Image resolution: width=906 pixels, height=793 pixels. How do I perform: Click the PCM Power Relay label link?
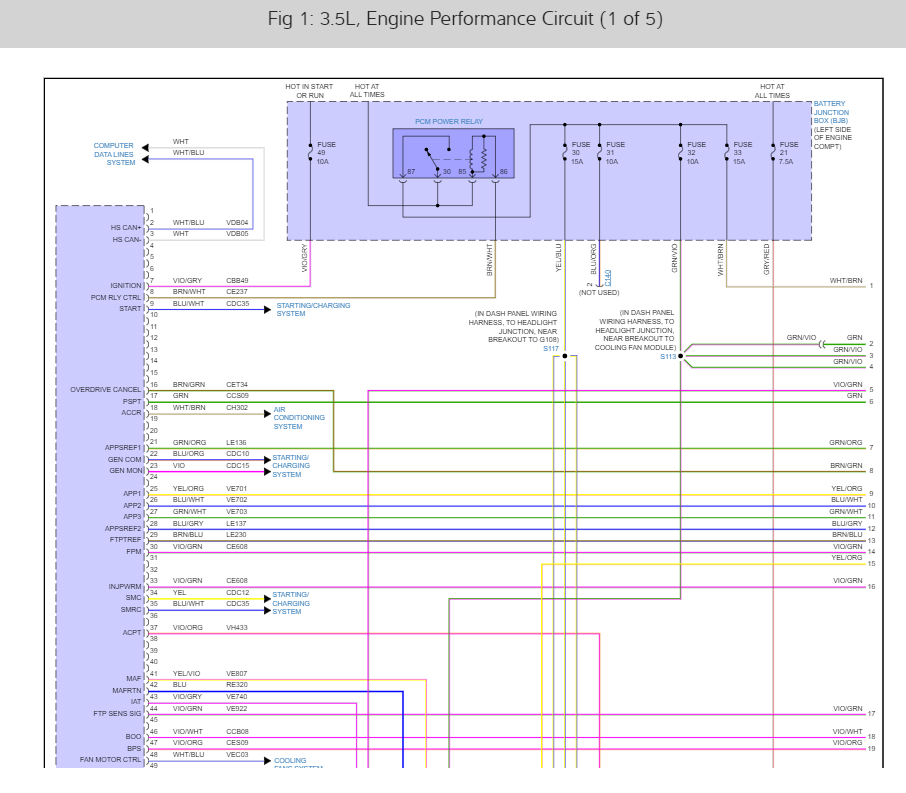coord(449,121)
